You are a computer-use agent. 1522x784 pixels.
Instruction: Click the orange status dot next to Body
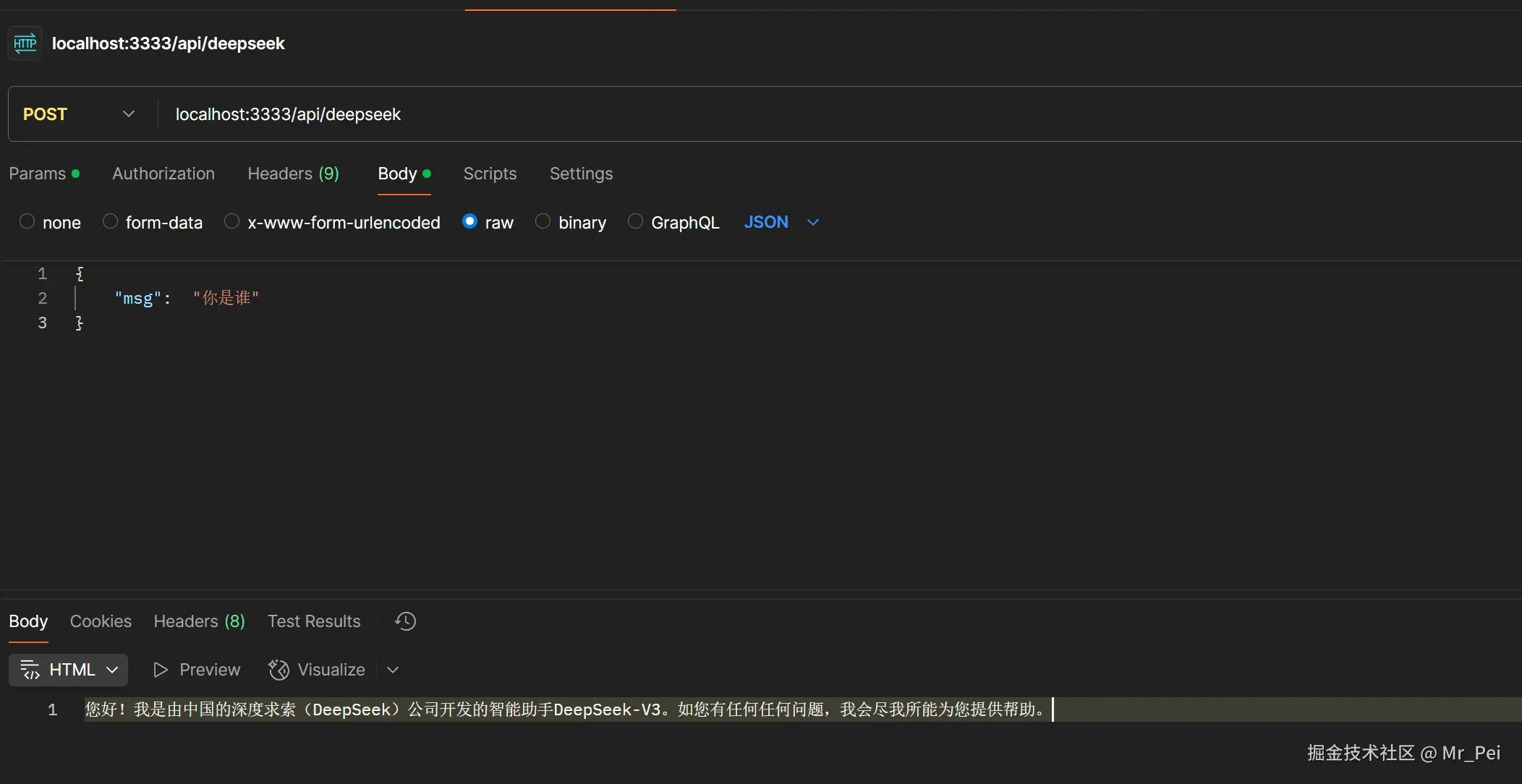427,174
